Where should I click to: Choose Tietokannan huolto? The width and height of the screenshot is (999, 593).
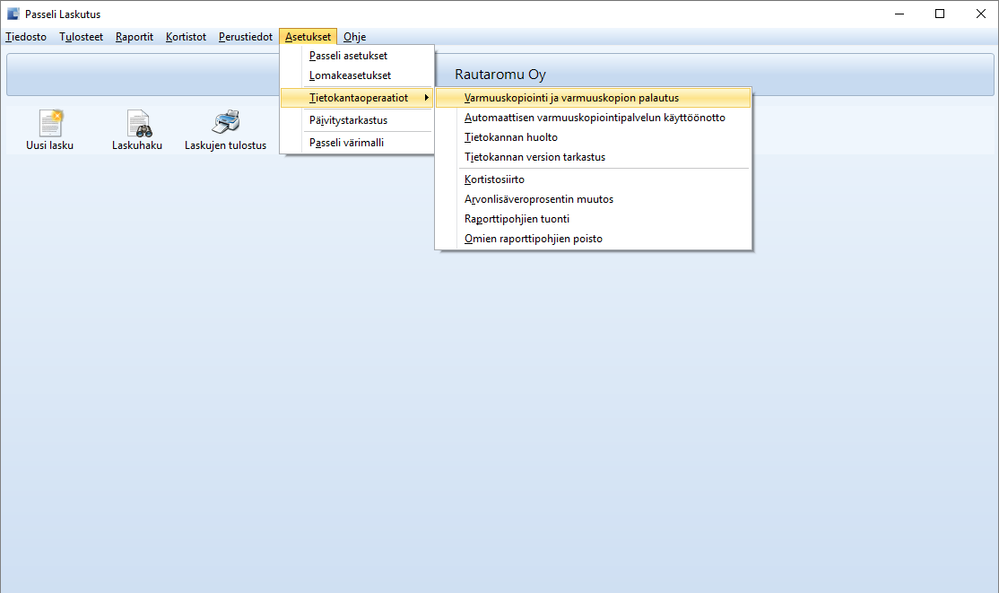(593, 137)
